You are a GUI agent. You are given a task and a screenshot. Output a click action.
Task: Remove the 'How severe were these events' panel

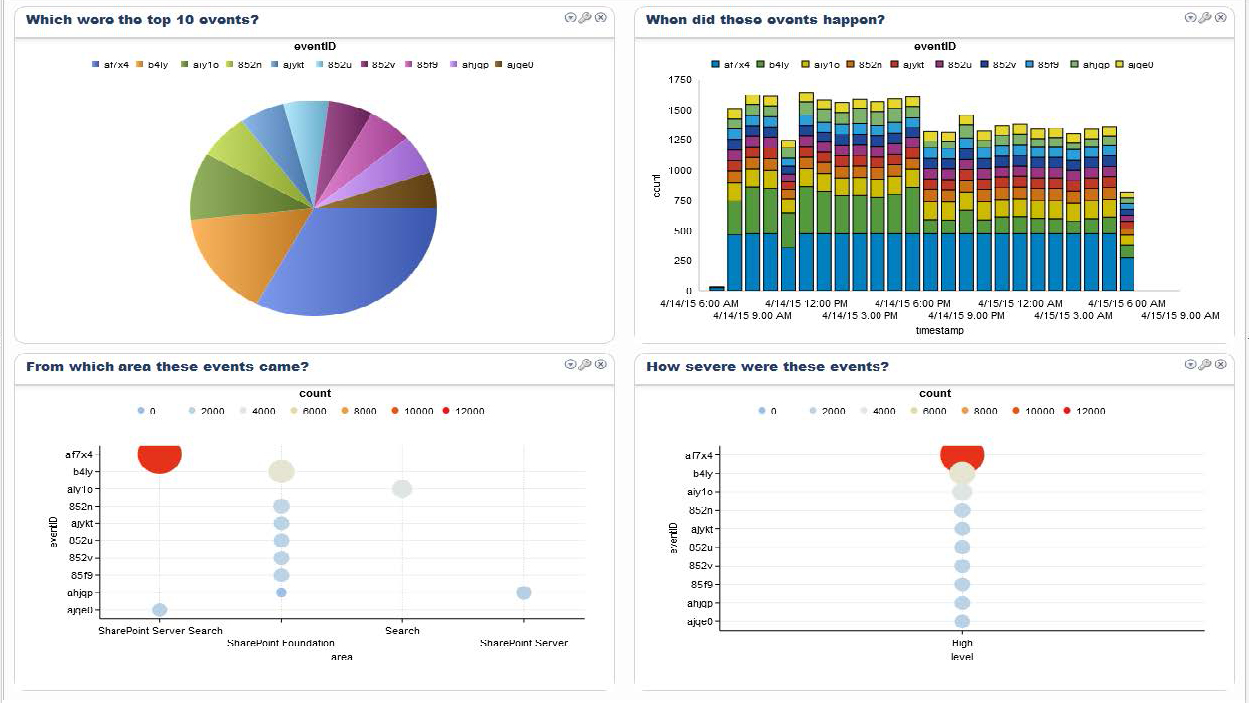click(x=1220, y=365)
